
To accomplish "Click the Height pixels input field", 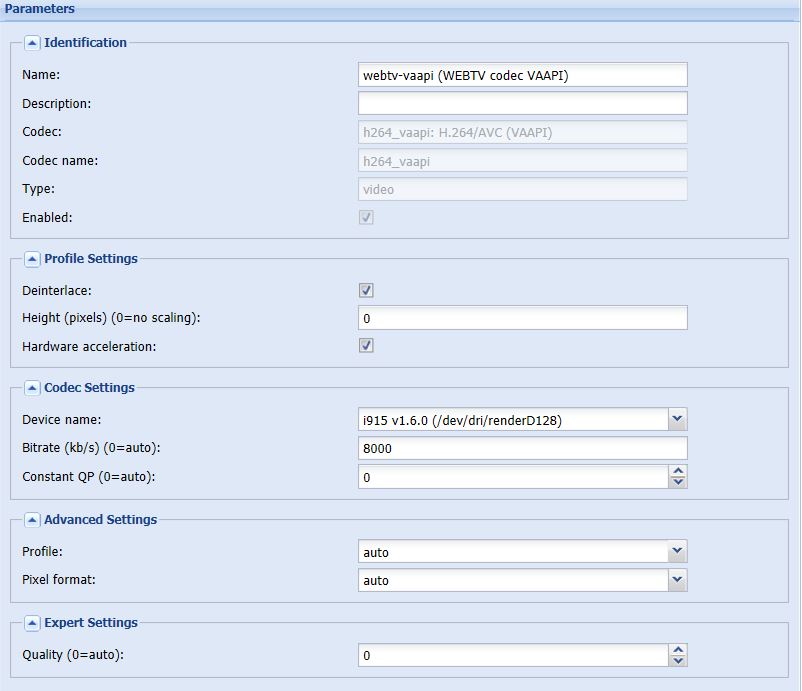I will [x=523, y=318].
